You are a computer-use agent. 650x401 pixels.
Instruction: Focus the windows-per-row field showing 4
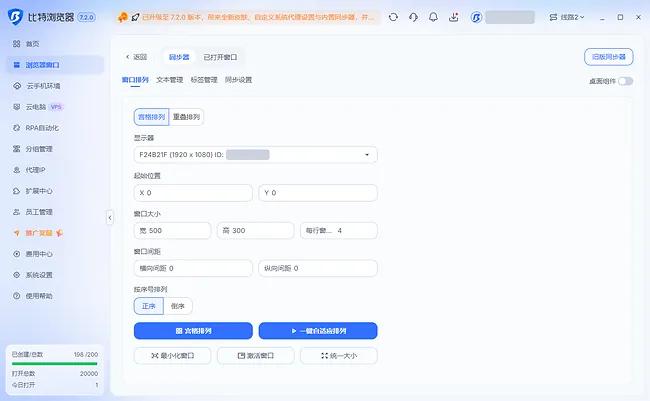(x=339, y=231)
